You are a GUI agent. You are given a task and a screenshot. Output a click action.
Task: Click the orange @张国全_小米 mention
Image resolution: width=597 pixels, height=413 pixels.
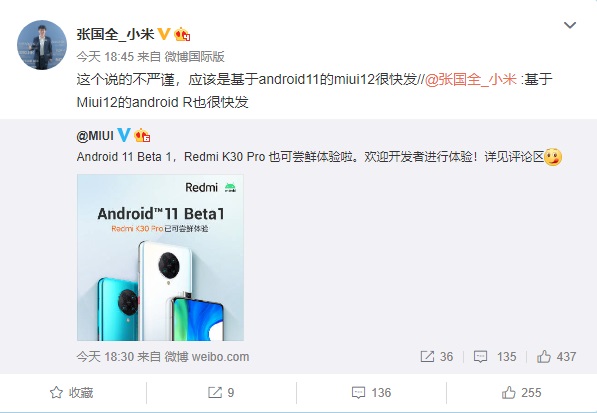click(x=471, y=80)
